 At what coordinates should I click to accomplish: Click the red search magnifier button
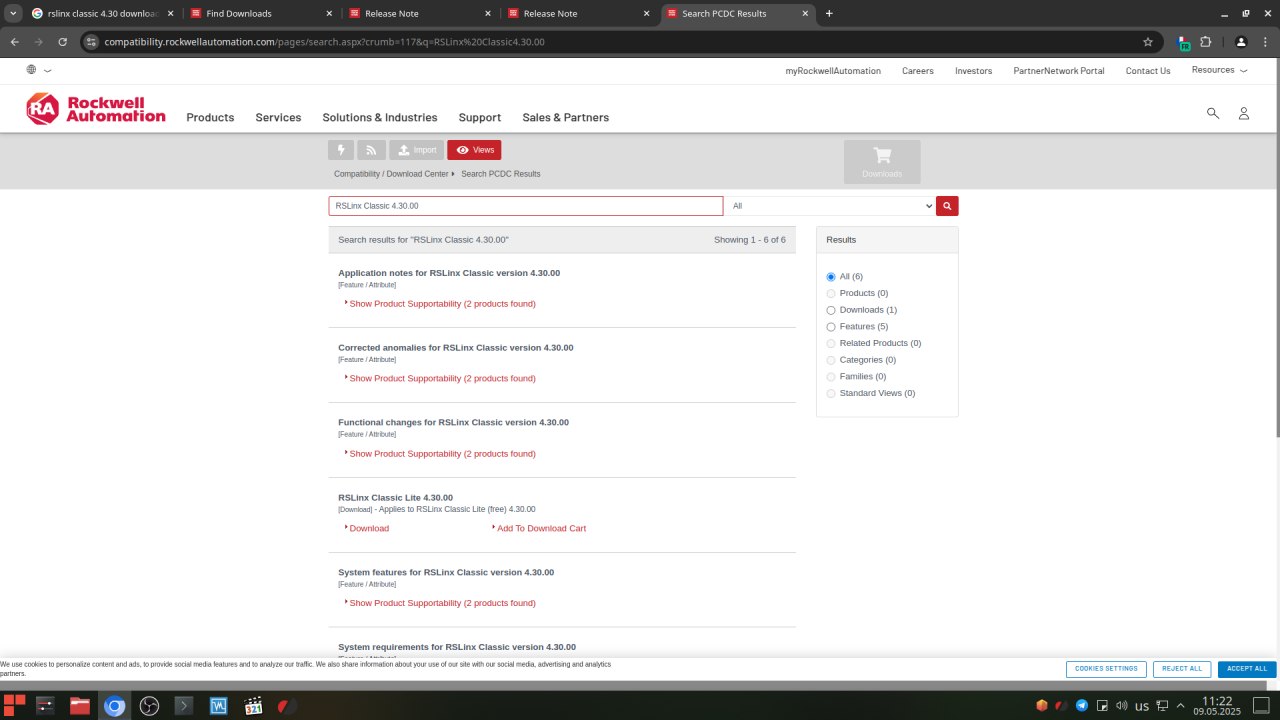[947, 206]
